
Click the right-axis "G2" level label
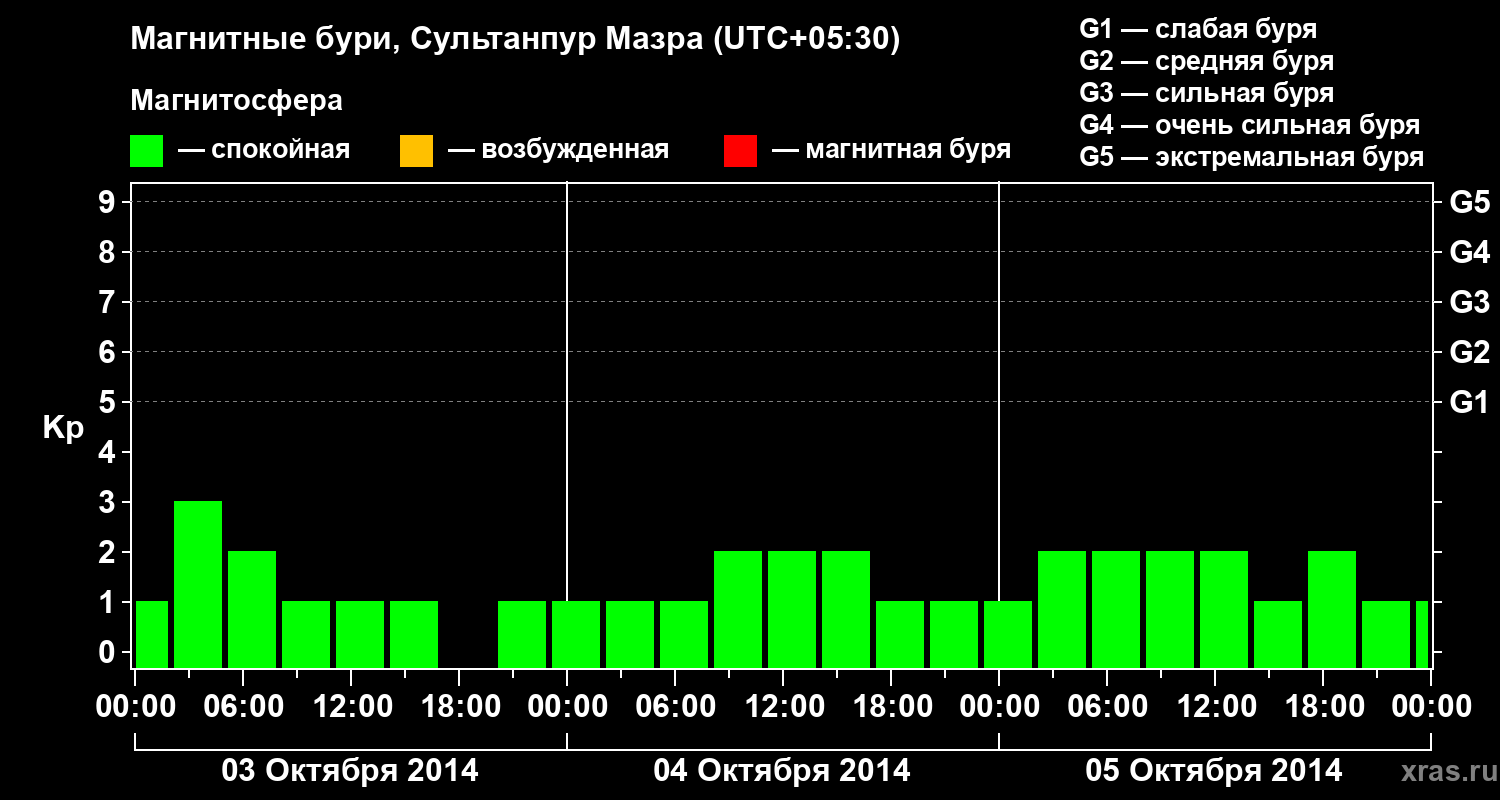(x=1469, y=353)
